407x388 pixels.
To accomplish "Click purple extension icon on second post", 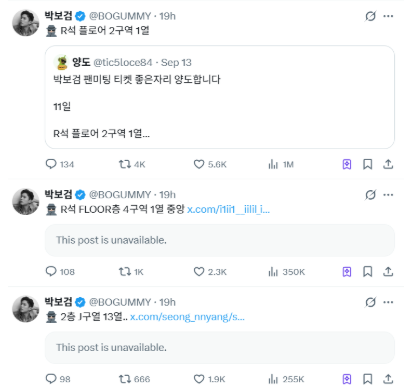I will 347,272.
